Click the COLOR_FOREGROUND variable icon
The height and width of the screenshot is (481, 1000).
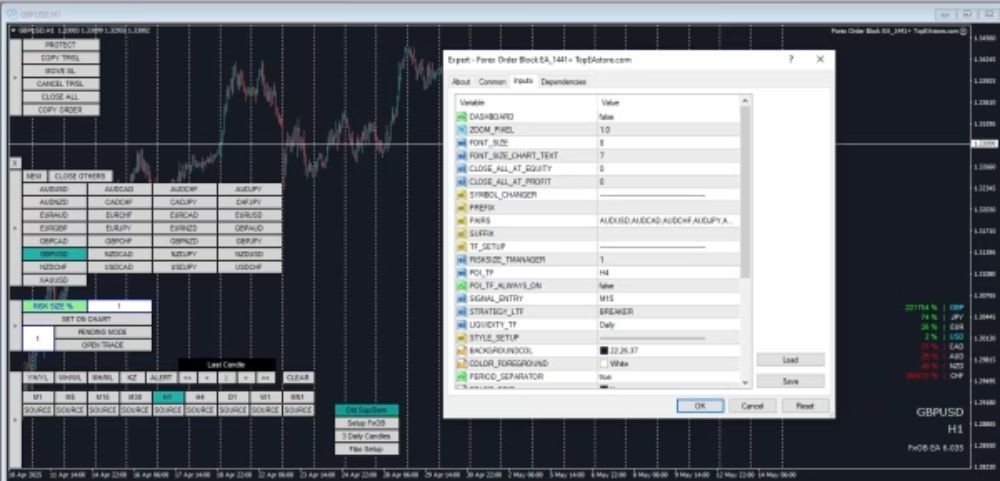tap(462, 363)
